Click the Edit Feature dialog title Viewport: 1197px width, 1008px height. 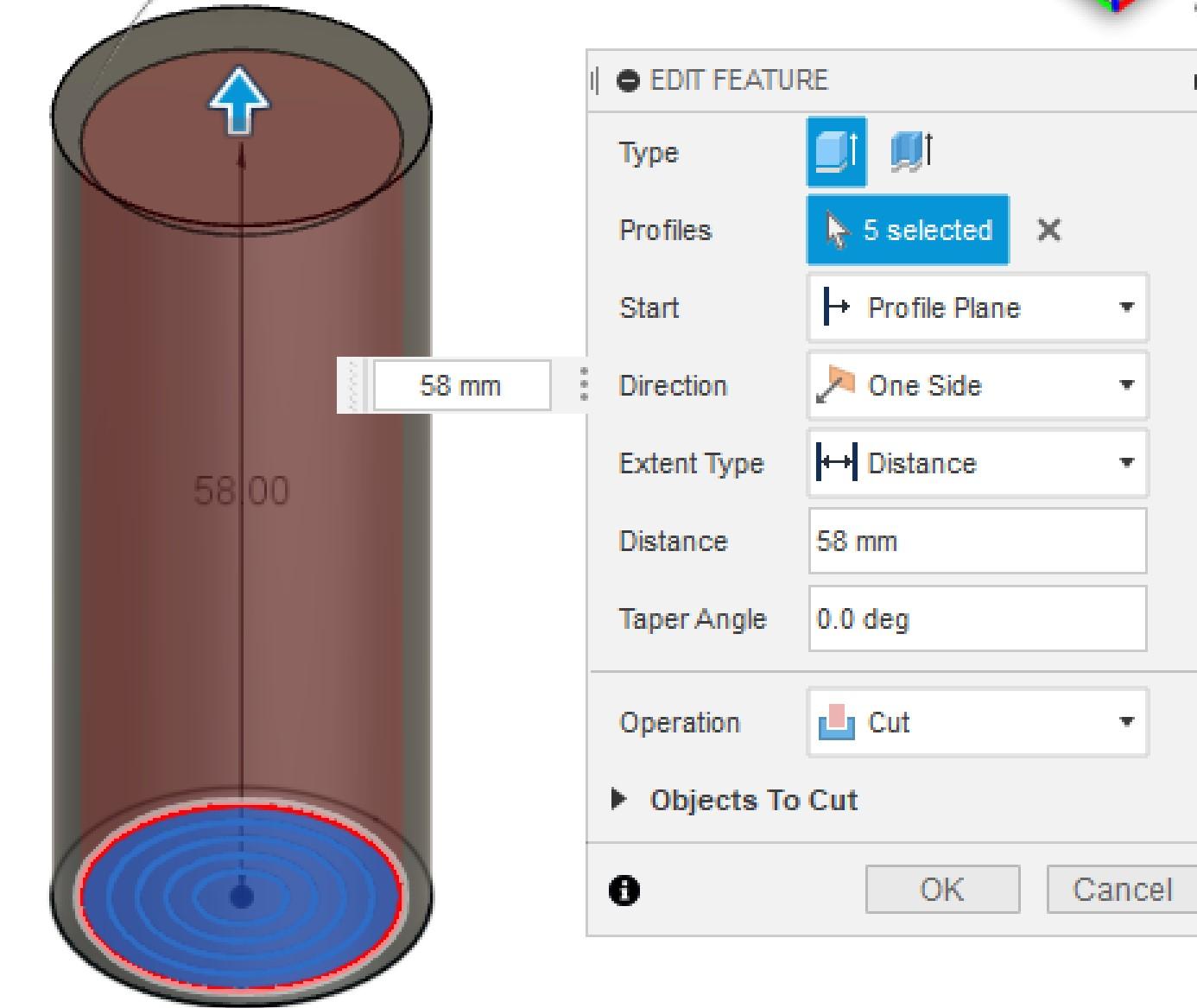(738, 80)
